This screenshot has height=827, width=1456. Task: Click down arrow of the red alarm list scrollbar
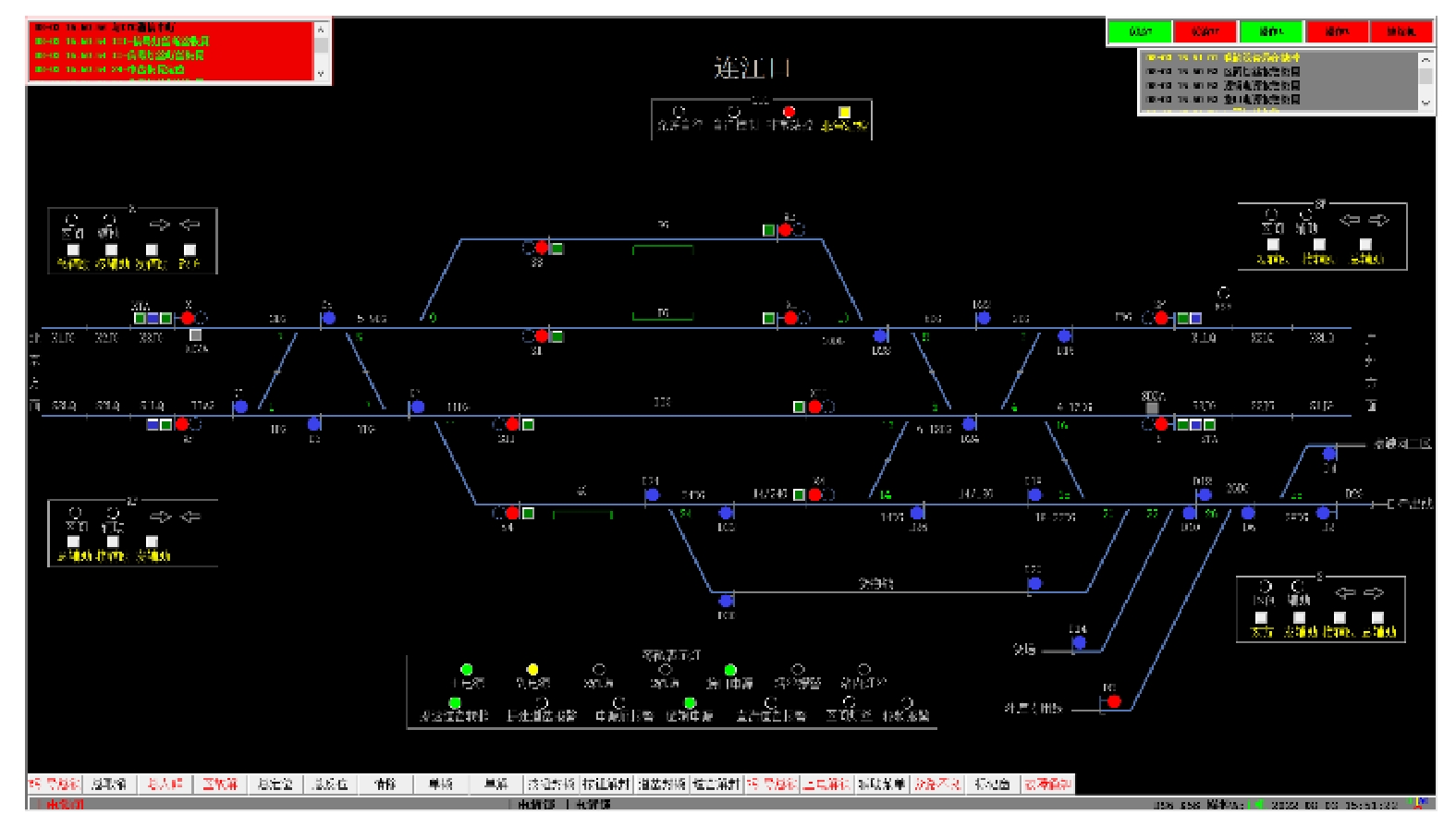[321, 74]
